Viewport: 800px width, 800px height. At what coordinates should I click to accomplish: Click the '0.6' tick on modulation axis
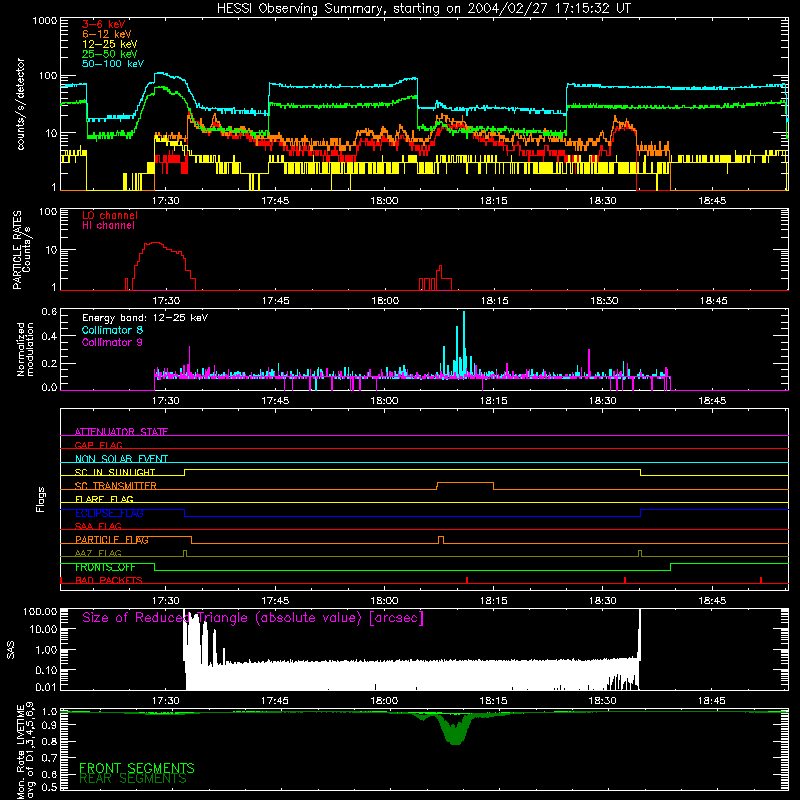click(49, 312)
